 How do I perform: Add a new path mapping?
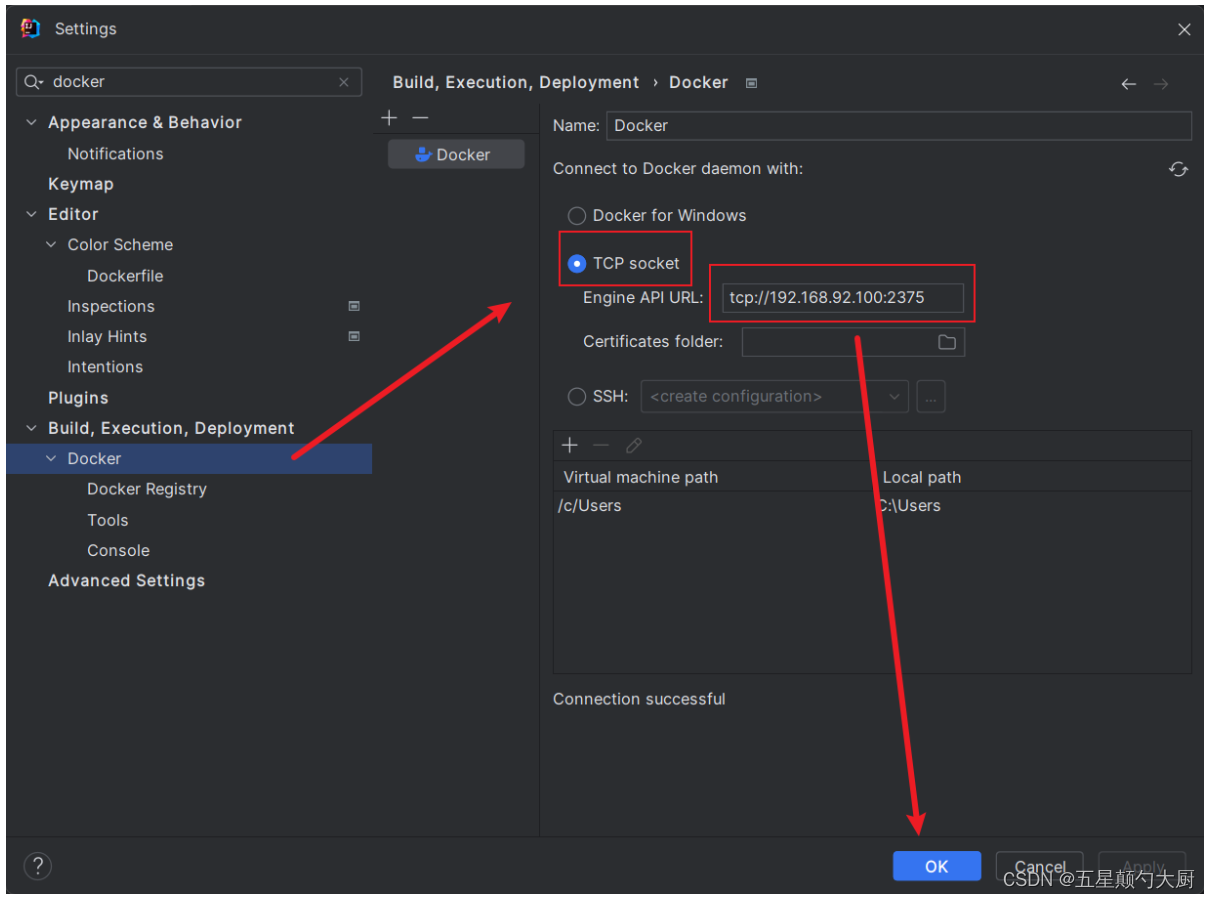point(569,445)
